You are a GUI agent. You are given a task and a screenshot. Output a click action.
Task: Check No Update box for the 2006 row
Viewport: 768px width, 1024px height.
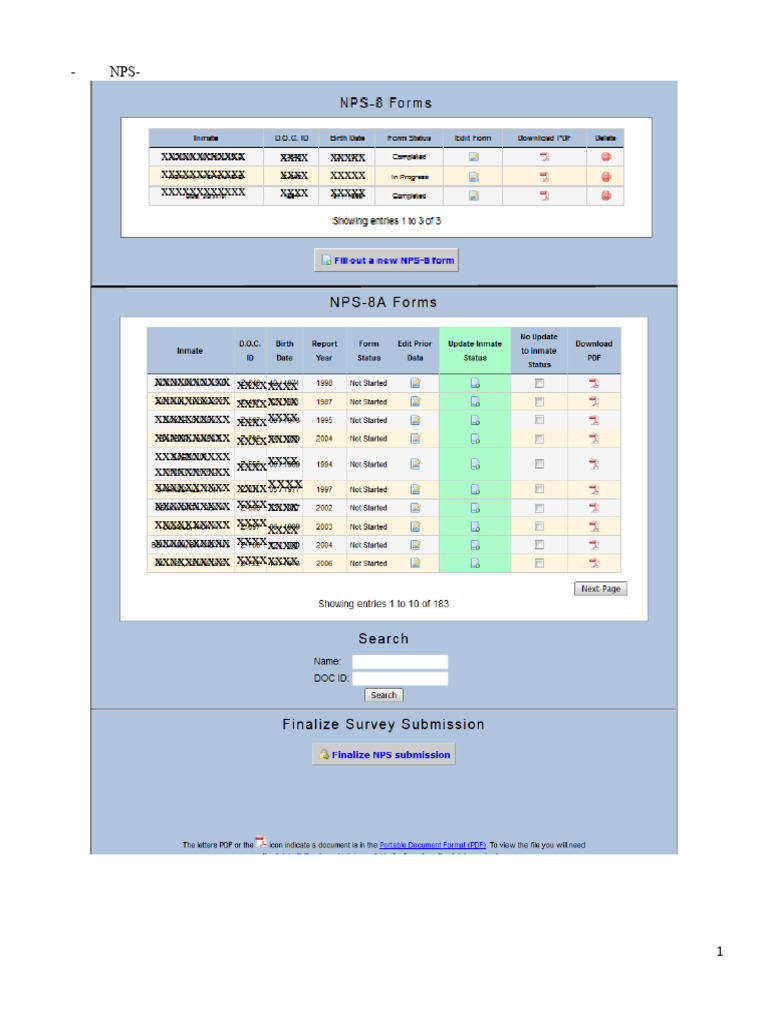point(539,563)
